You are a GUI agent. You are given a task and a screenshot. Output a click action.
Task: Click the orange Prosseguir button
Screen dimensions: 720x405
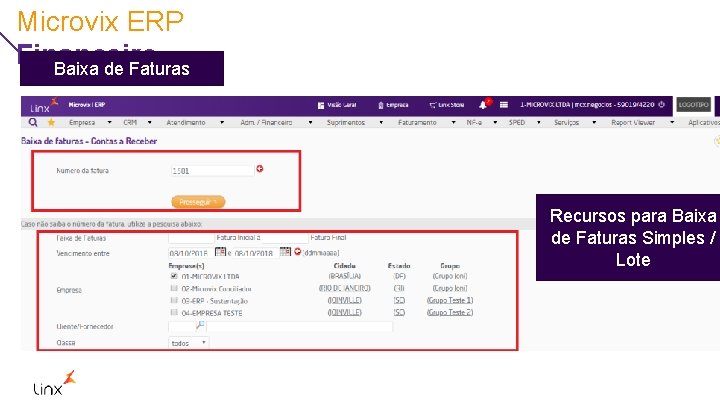[198, 202]
